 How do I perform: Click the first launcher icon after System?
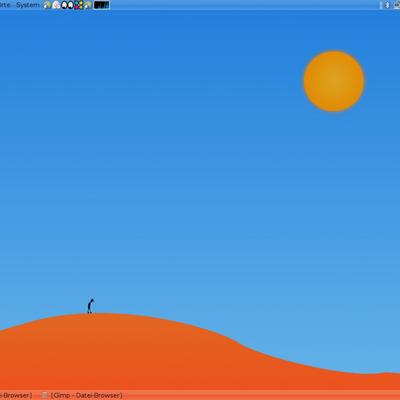click(47, 5)
